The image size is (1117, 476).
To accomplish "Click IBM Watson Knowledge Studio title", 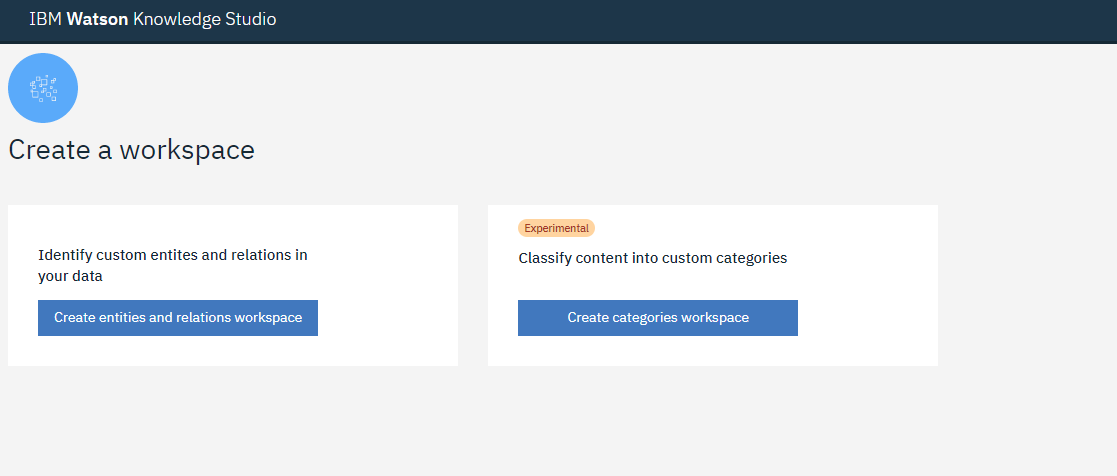I will (152, 19).
